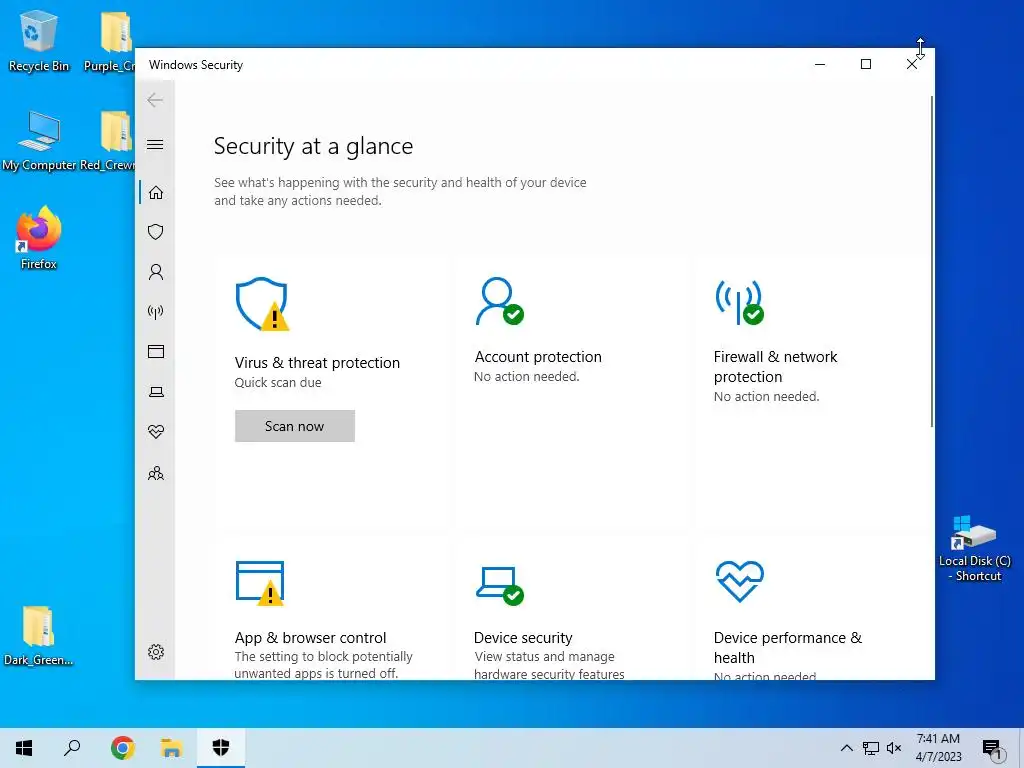Open Device performance heart icon in sidebar
The width and height of the screenshot is (1024, 768).
point(155,432)
